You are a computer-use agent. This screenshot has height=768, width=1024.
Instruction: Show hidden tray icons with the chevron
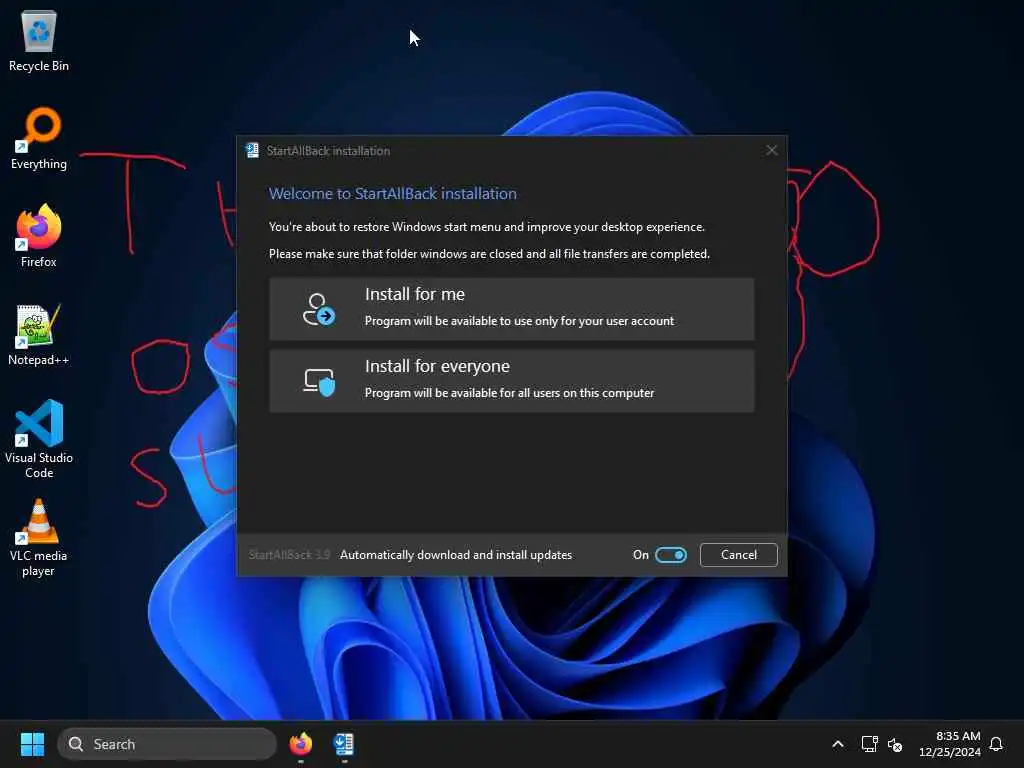click(838, 744)
